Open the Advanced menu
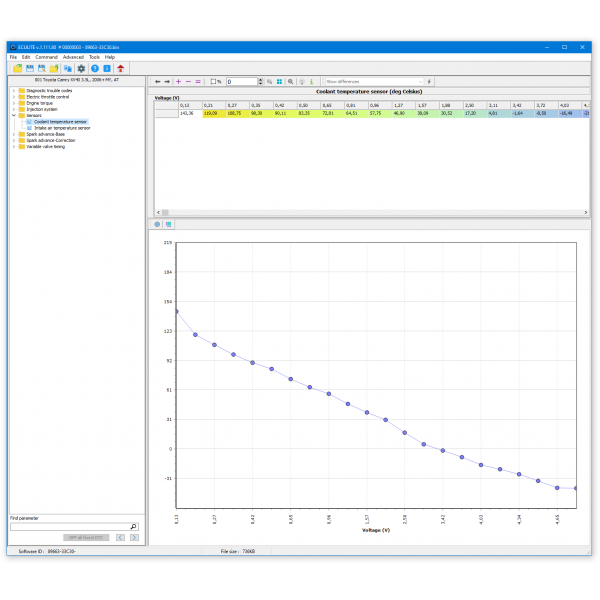Screen dimensions: 600x600 (74, 57)
